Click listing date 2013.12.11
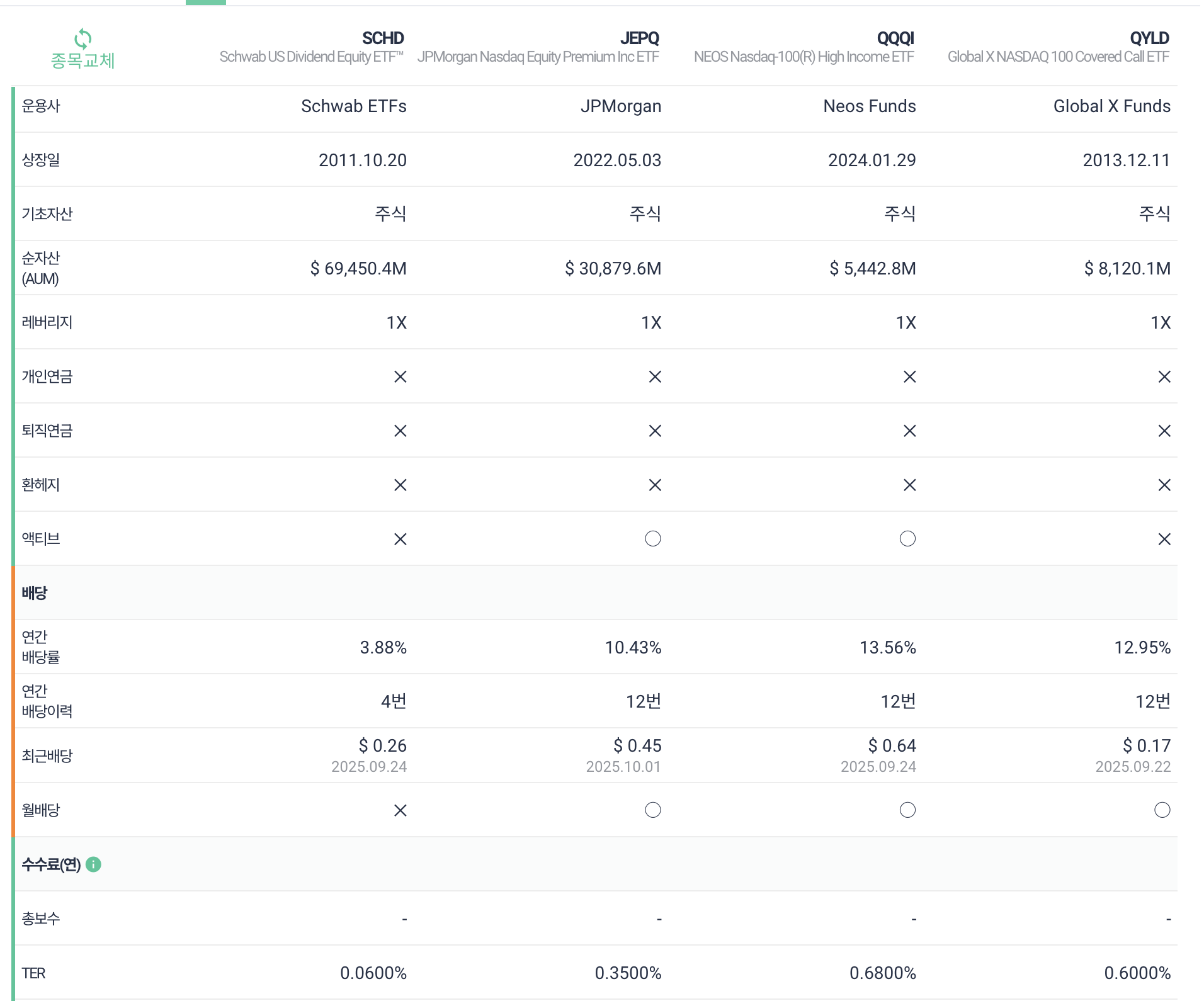This screenshot has width=1204, height=1001. [x=1126, y=160]
